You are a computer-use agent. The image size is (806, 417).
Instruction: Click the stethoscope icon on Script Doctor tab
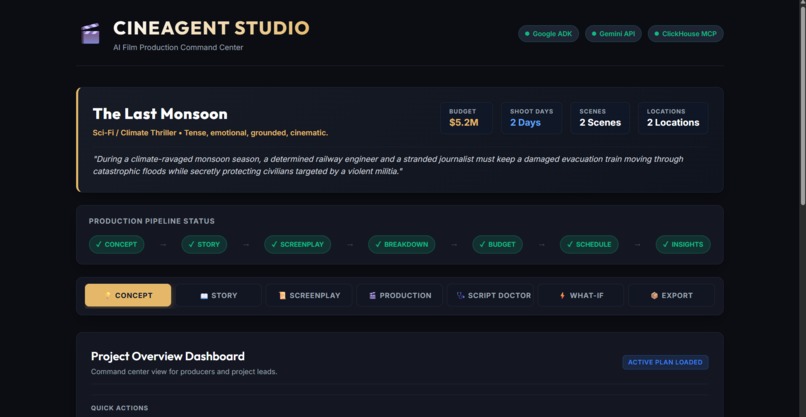tap(461, 296)
